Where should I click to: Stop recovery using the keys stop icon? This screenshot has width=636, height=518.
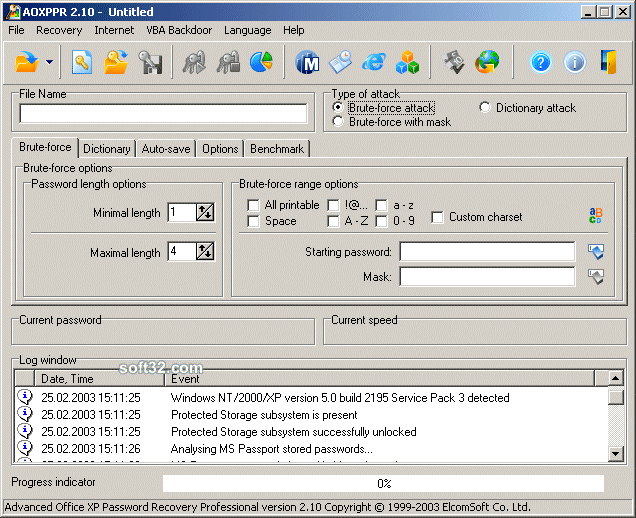point(228,62)
